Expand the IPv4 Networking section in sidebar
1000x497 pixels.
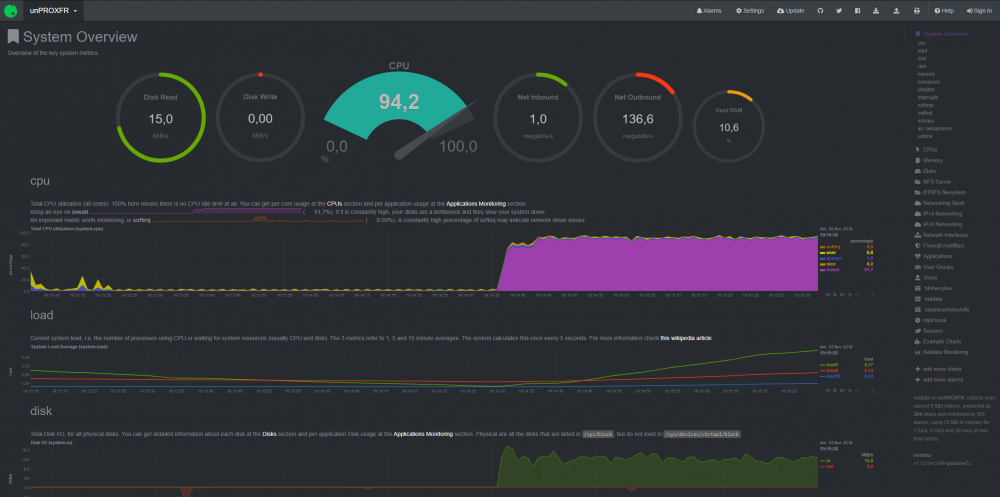click(938, 213)
